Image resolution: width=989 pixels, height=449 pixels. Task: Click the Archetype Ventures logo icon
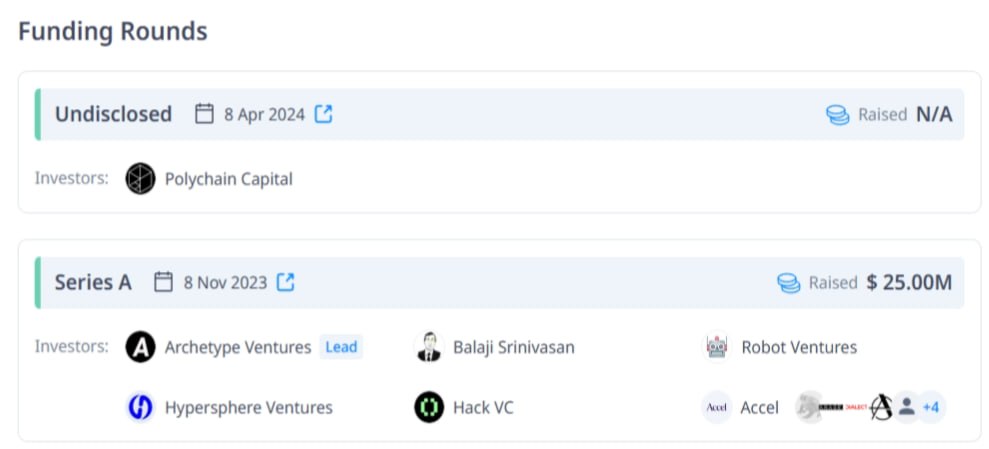coord(140,347)
